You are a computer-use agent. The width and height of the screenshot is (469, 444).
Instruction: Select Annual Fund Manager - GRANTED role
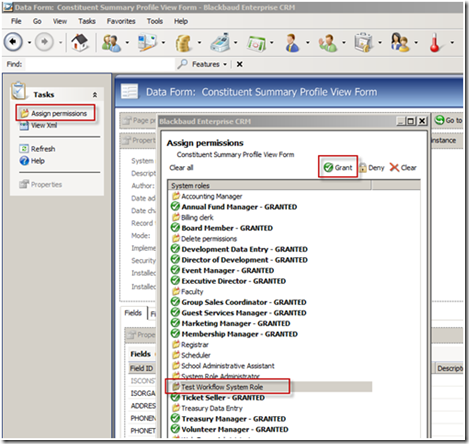pos(234,207)
